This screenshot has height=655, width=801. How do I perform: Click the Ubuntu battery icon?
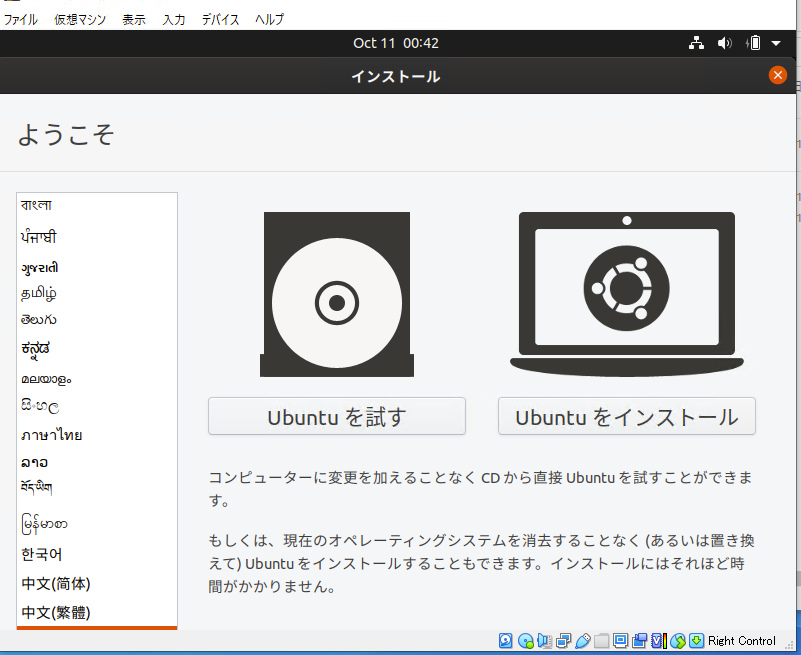pos(753,43)
